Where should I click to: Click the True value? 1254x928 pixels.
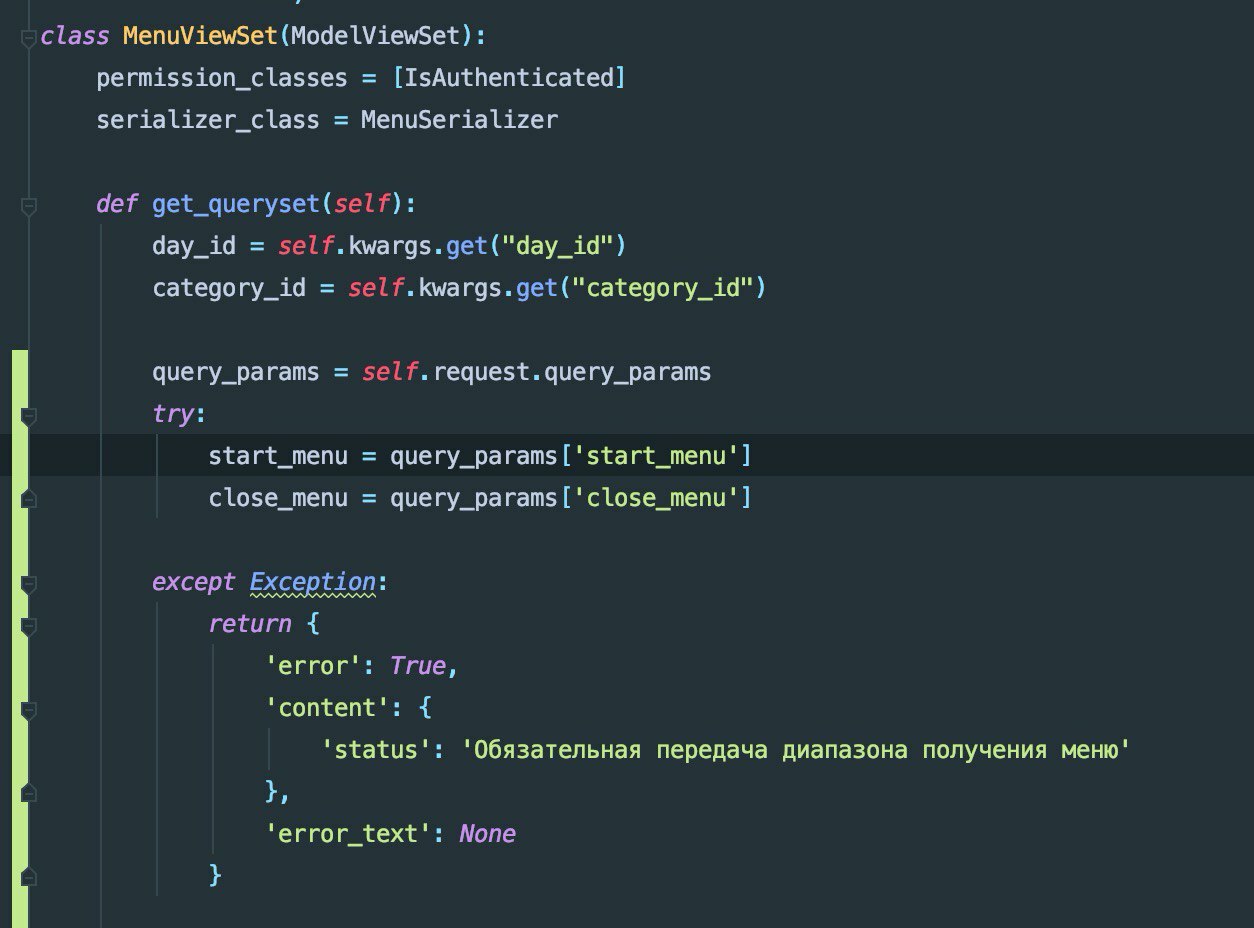(417, 666)
